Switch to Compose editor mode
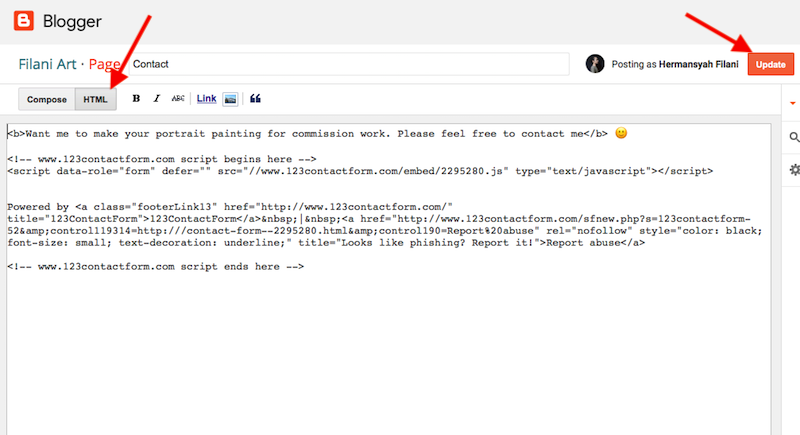Screen dimensions: 800x435 [x=47, y=99]
